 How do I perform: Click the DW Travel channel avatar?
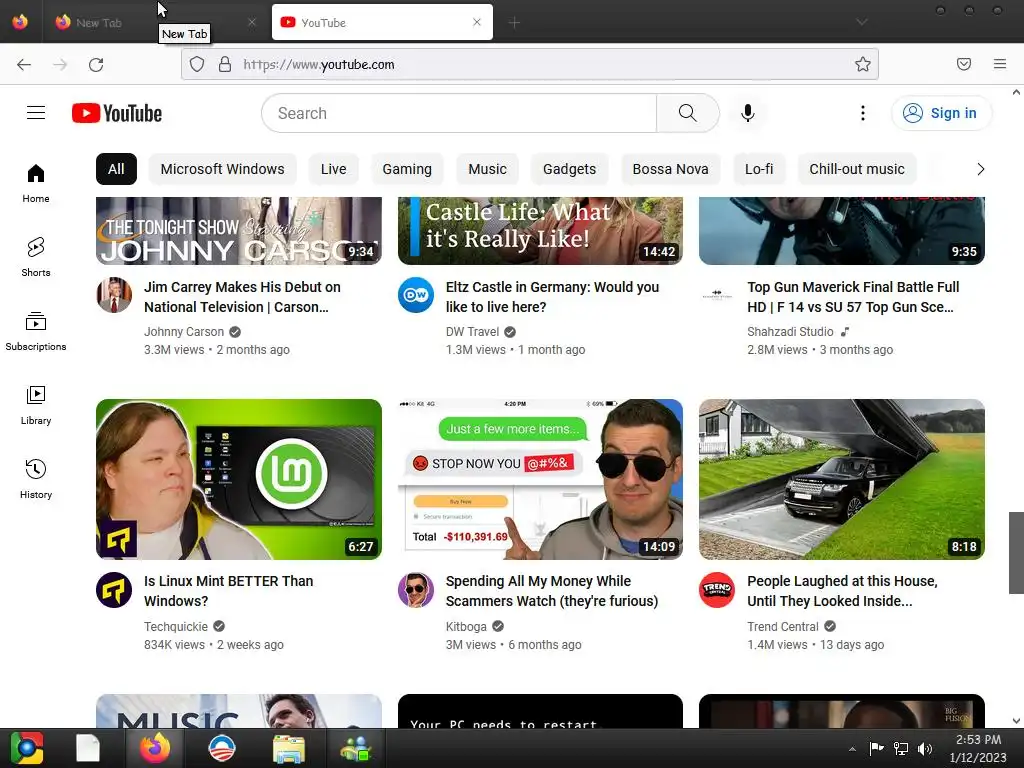pos(416,295)
